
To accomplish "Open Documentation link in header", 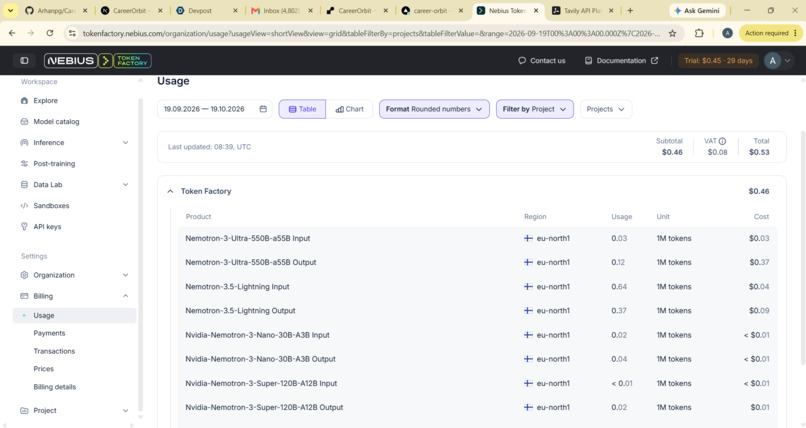I will tap(621, 61).
